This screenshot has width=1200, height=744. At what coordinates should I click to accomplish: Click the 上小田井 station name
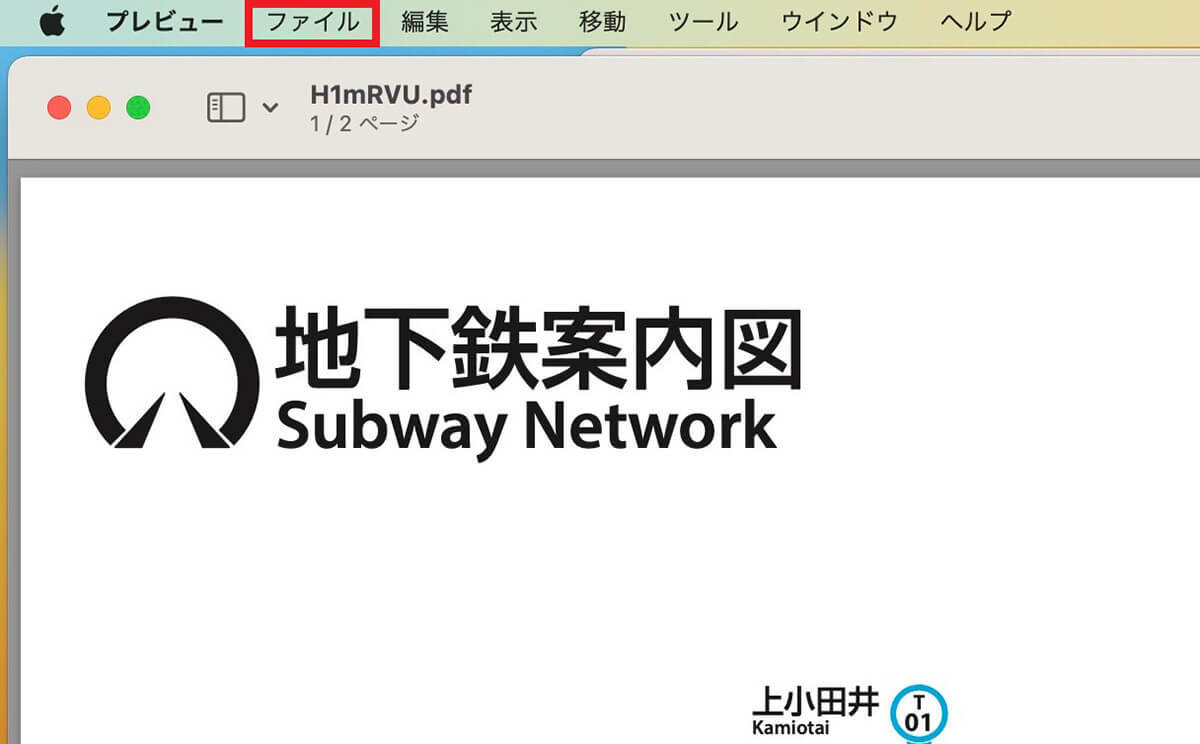815,701
